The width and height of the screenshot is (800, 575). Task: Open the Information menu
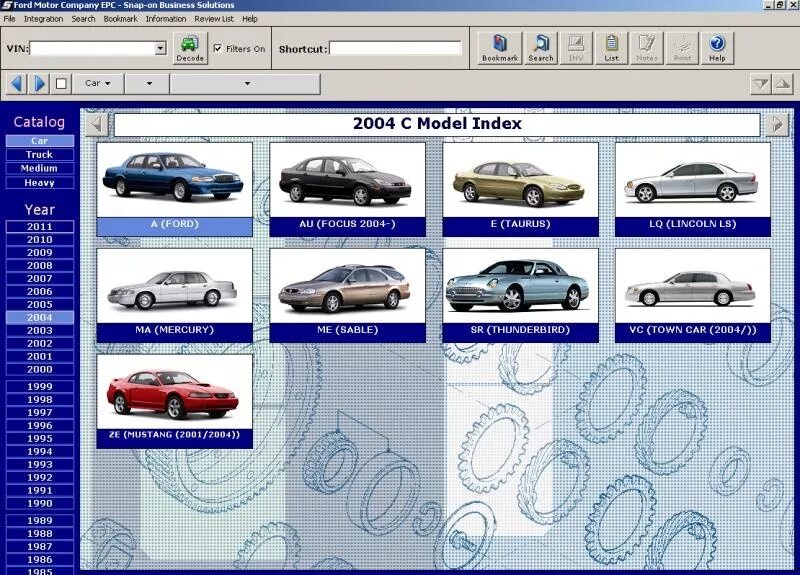[166, 19]
